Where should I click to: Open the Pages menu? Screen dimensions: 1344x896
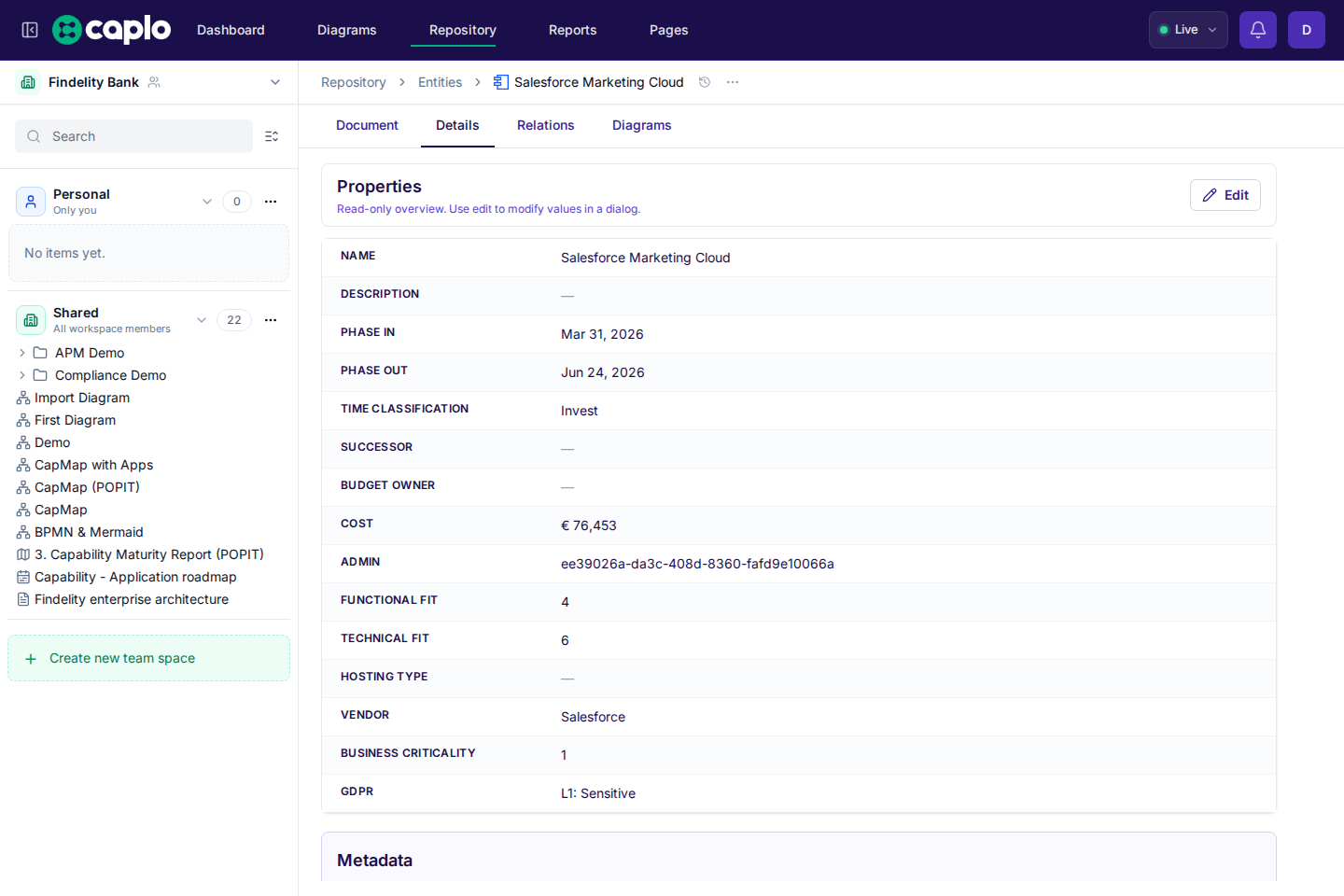[x=669, y=30]
